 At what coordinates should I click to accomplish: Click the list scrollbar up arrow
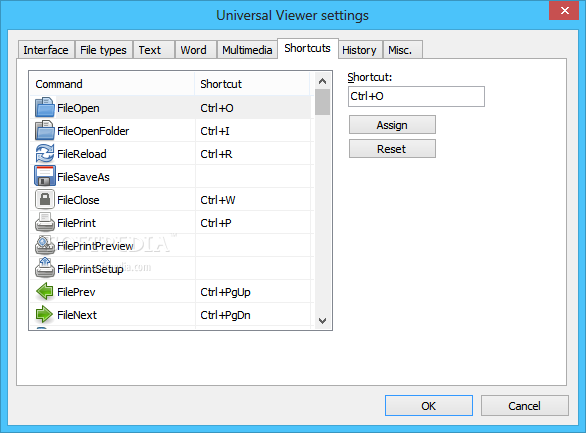click(x=323, y=81)
